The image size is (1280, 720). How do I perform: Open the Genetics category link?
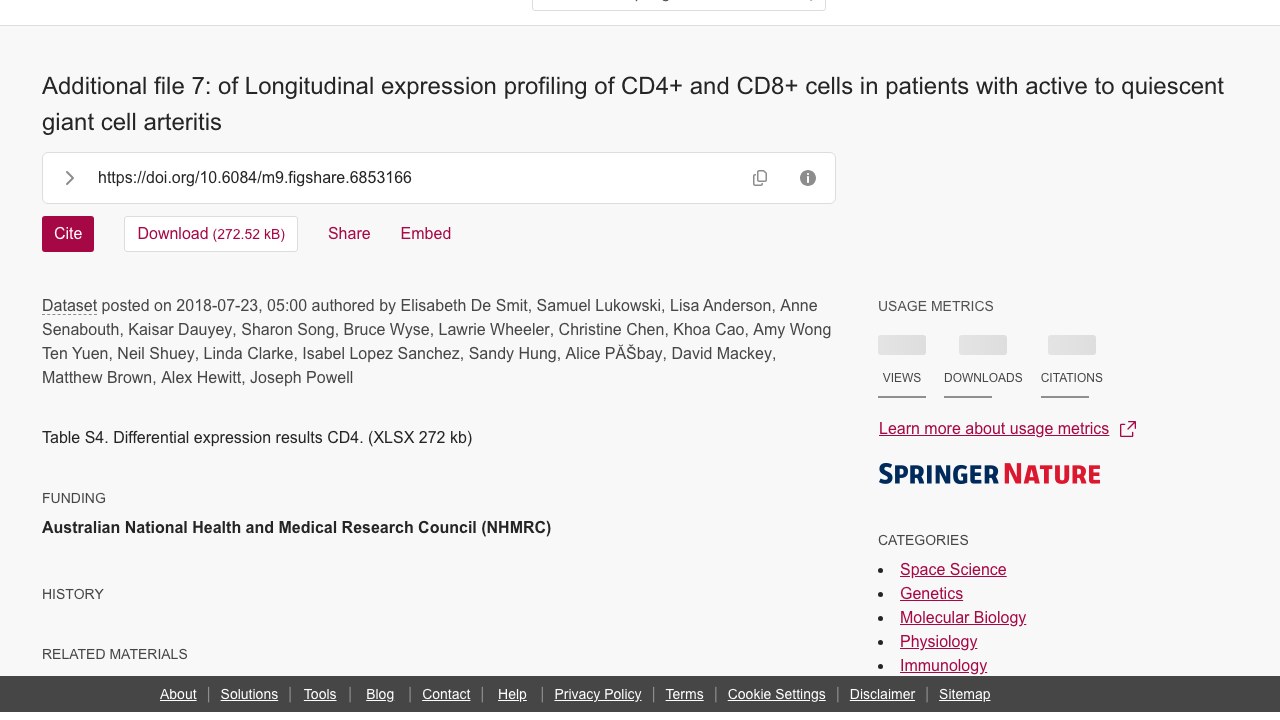tap(931, 594)
